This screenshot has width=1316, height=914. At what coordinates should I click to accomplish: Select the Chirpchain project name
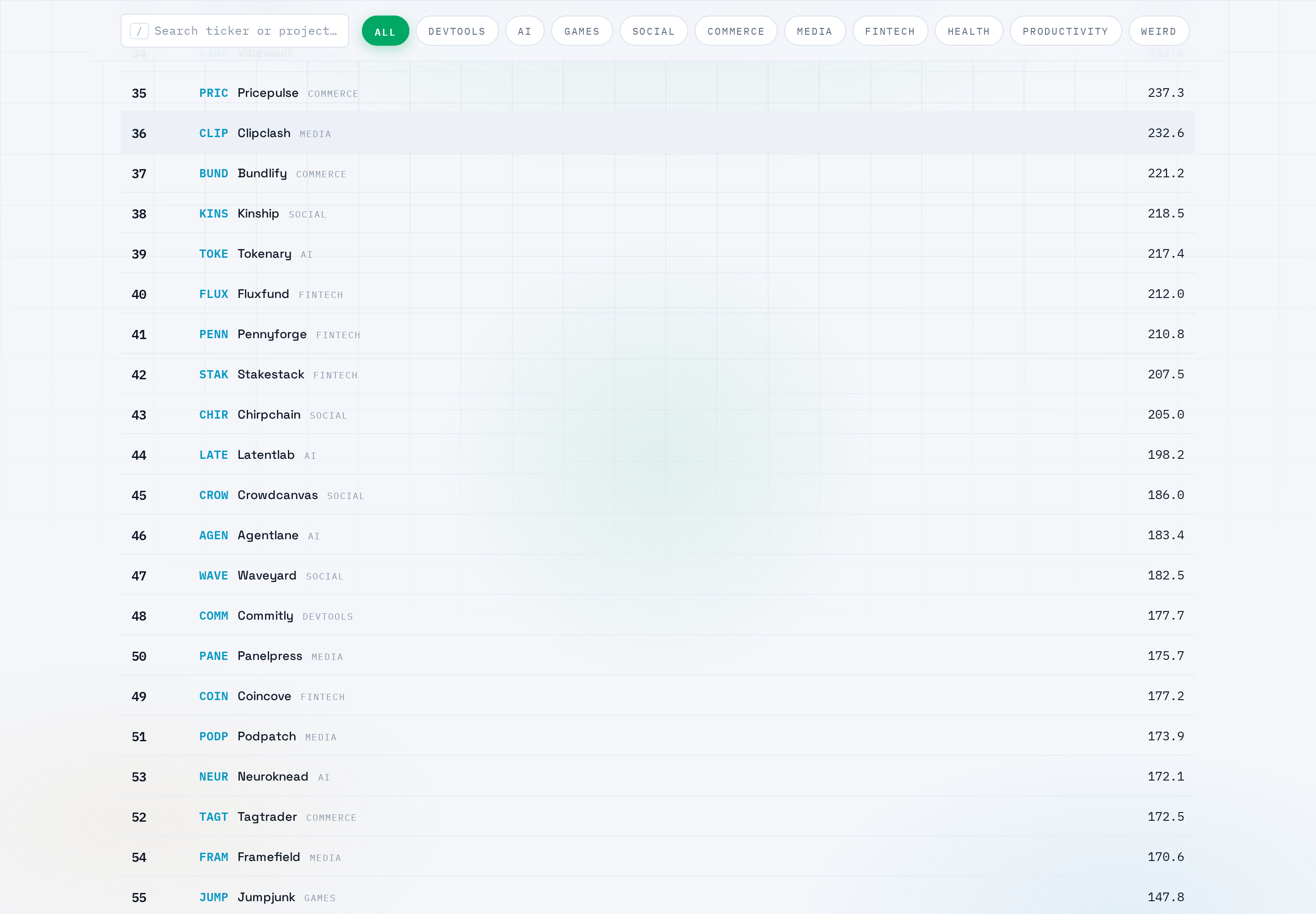point(269,414)
